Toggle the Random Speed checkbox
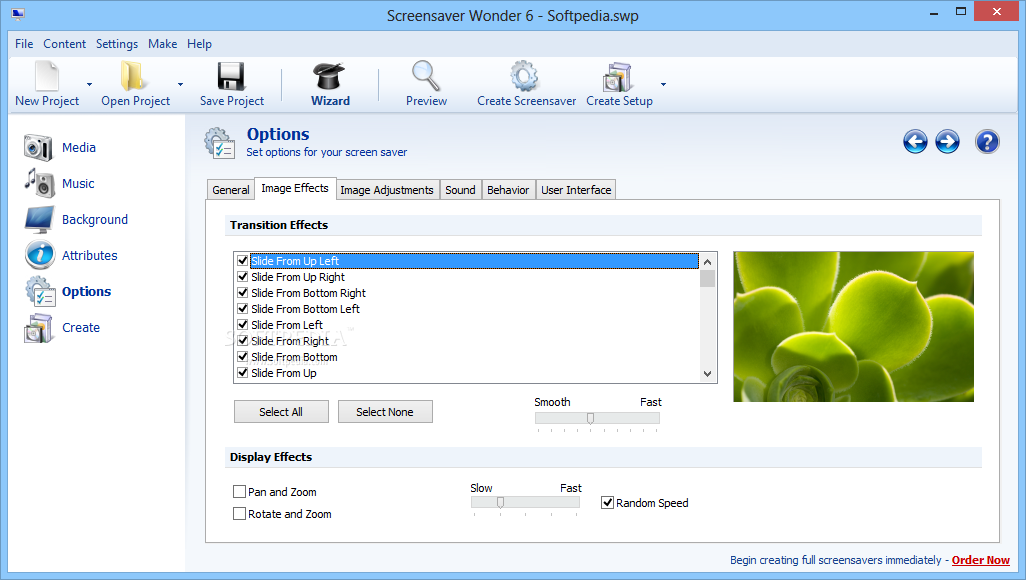This screenshot has height=580, width=1026. [607, 503]
